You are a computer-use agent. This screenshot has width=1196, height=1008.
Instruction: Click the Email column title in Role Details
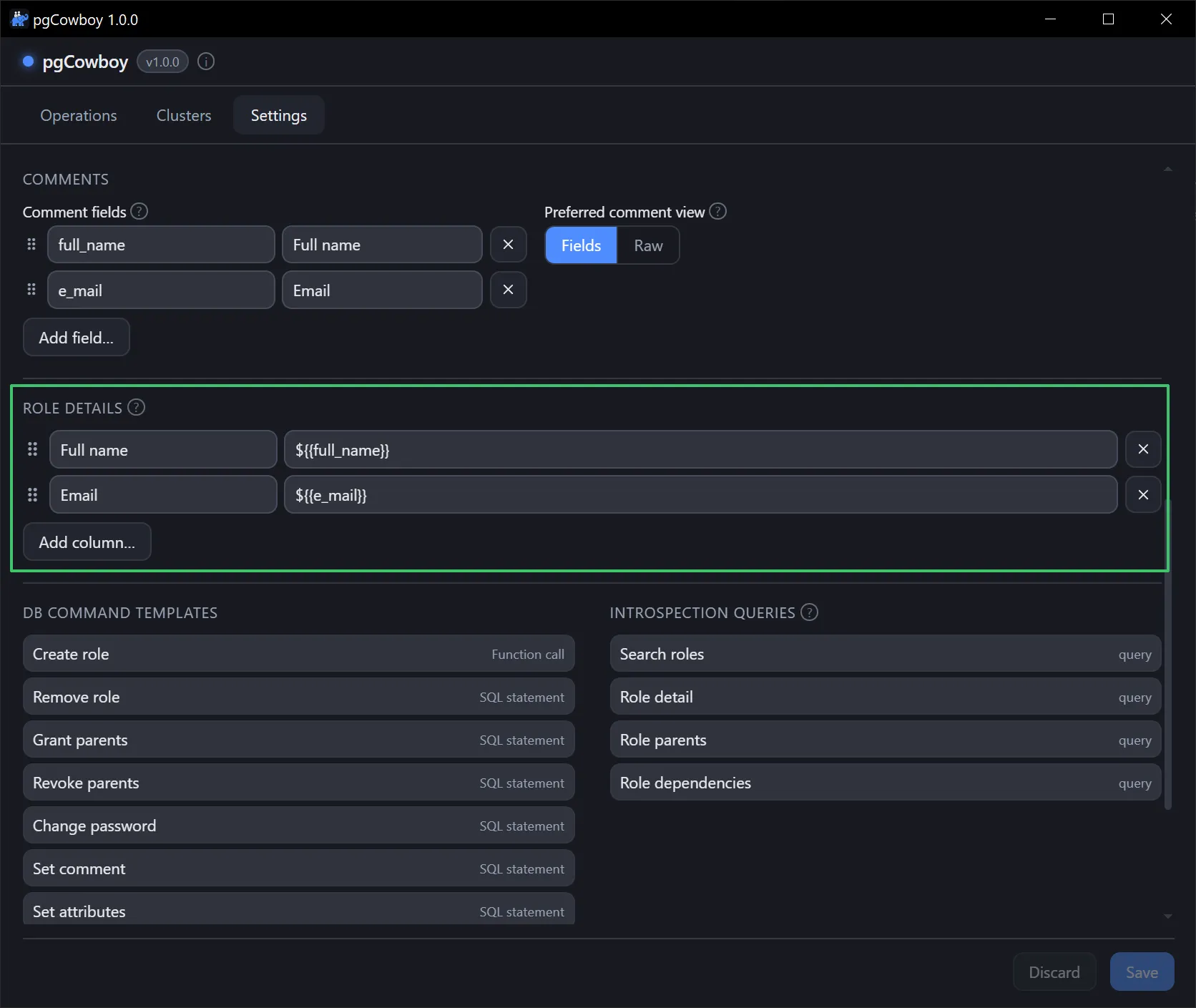point(163,495)
